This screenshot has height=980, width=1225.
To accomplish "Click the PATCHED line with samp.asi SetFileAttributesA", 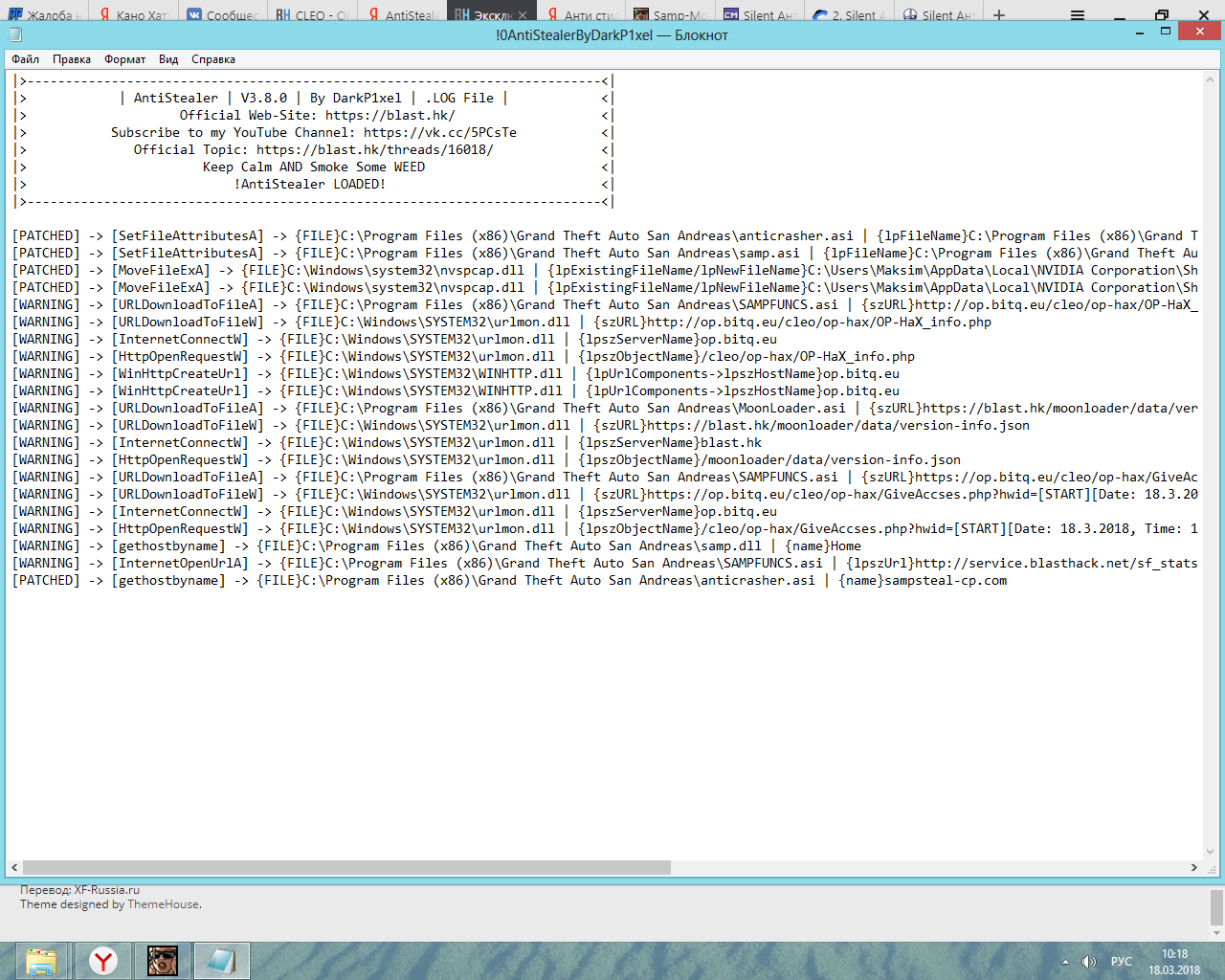I will [x=605, y=254].
